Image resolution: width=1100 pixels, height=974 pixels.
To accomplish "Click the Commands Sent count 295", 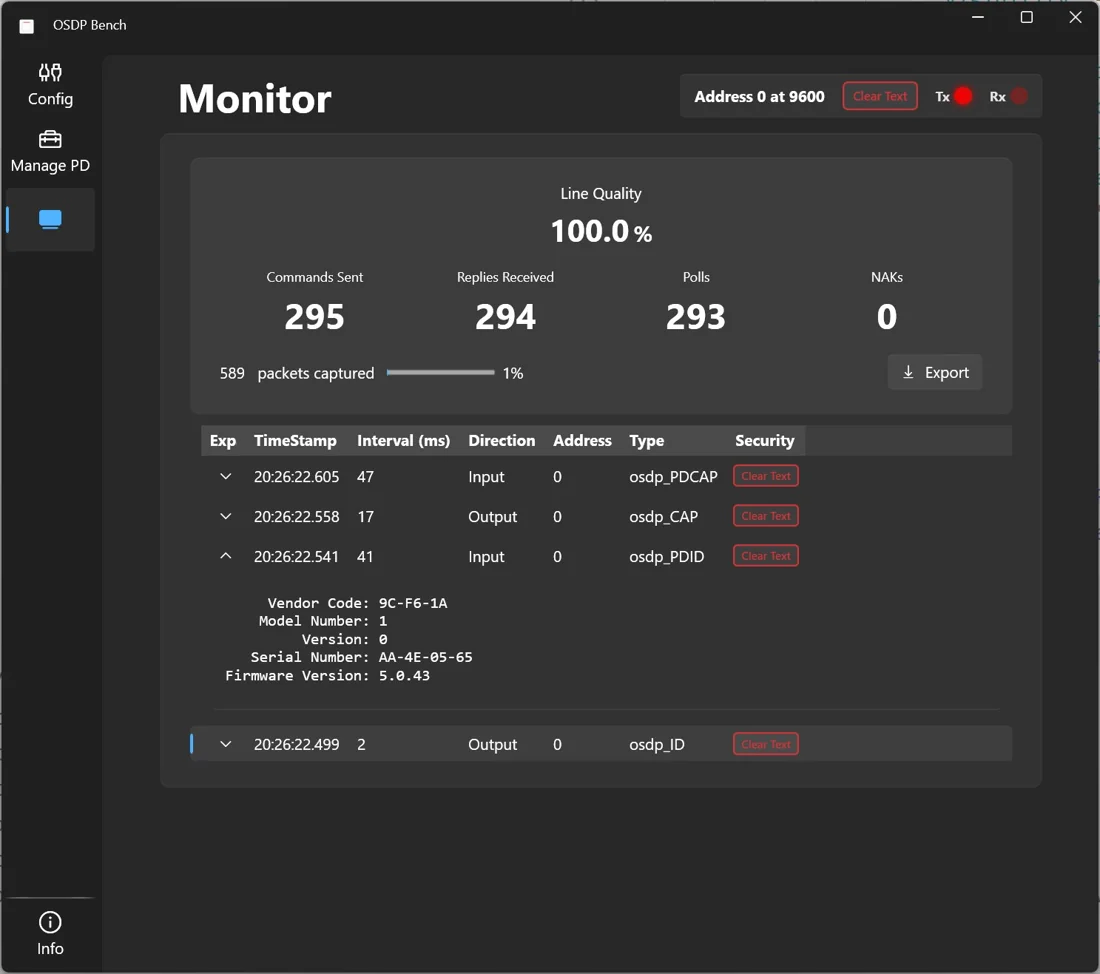I will click(x=314, y=316).
